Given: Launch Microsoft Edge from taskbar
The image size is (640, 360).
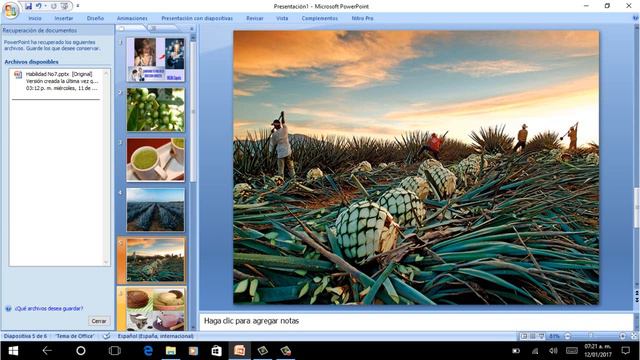Looking at the screenshot, I should click(148, 351).
